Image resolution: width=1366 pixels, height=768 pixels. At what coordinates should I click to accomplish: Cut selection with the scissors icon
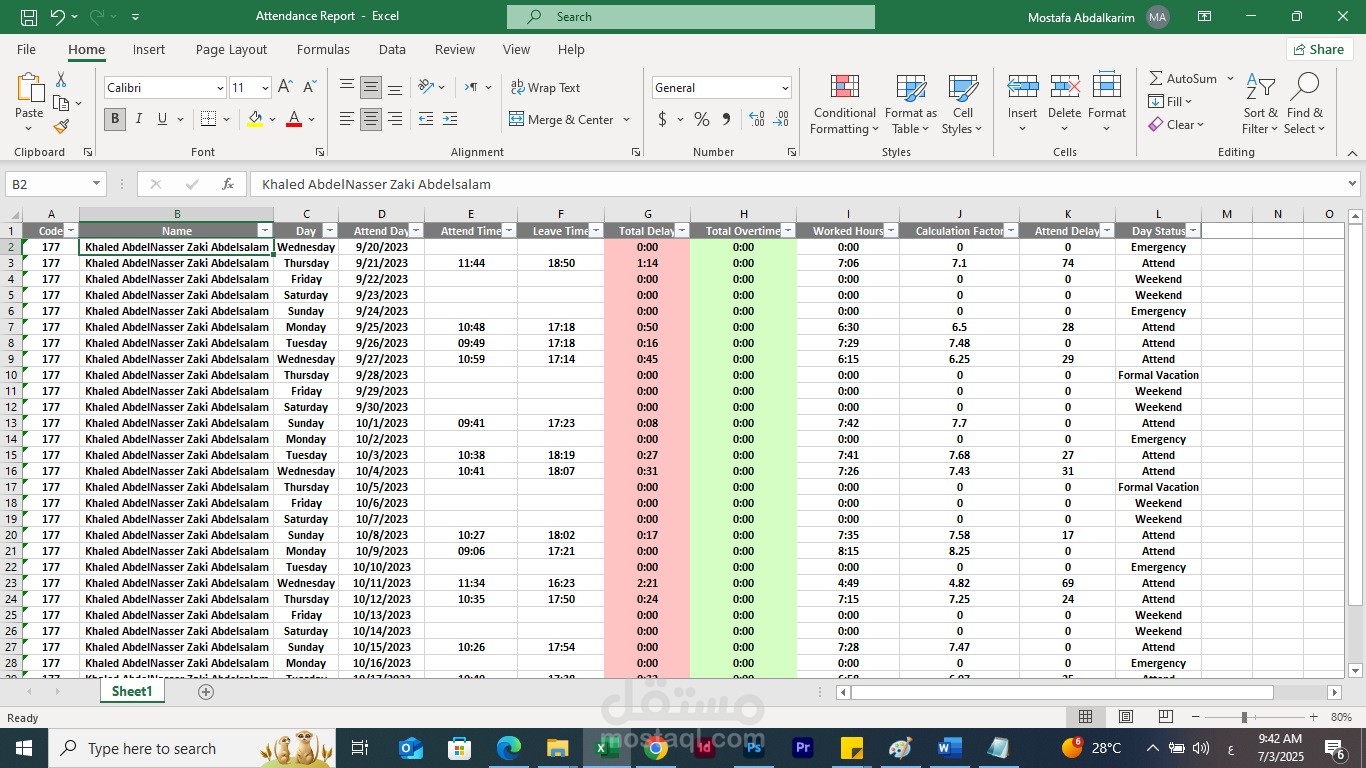click(61, 80)
